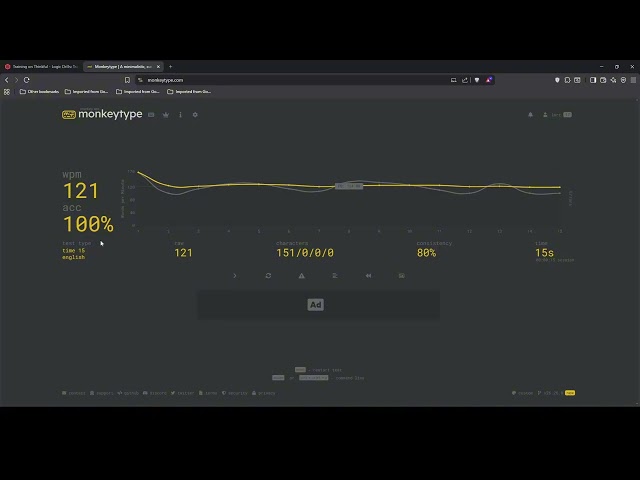
Task: Open the twitter footer link
Action: click(182, 393)
